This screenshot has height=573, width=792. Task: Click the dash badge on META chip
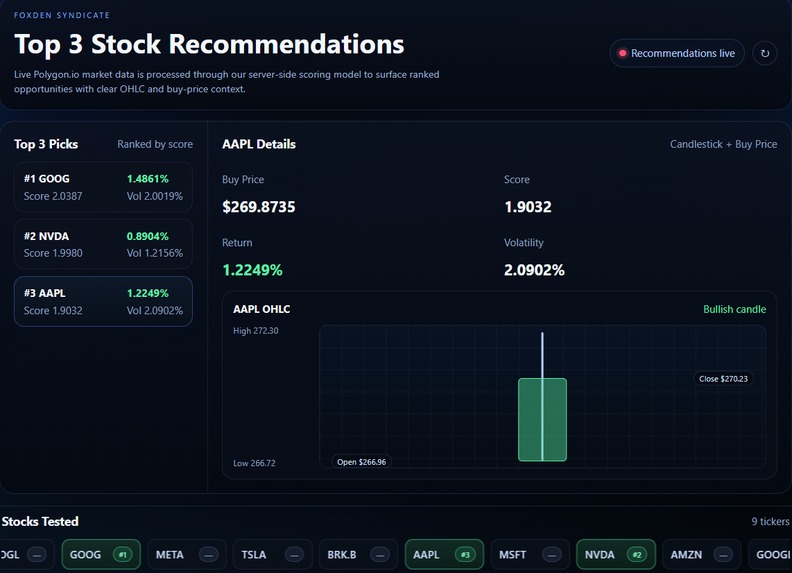(x=208, y=555)
